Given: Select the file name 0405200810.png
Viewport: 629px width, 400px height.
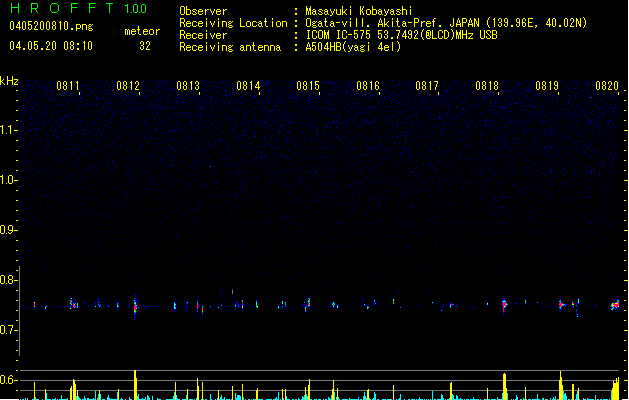Looking at the screenshot, I should tap(51, 26).
